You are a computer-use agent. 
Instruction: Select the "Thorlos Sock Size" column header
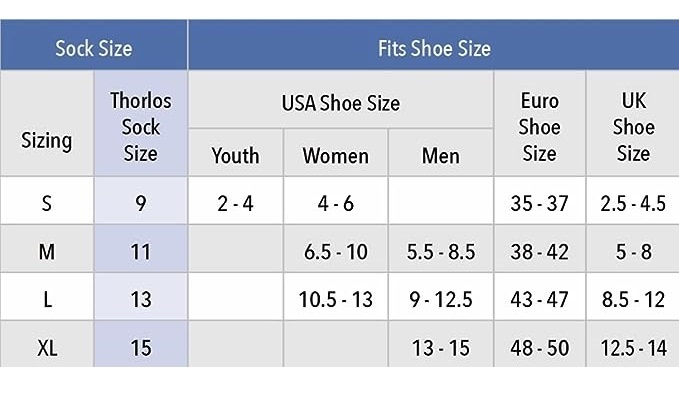140,127
